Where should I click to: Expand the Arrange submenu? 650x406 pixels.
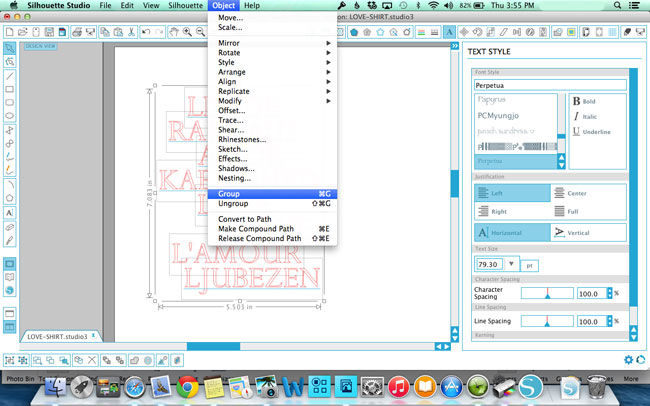[x=273, y=72]
